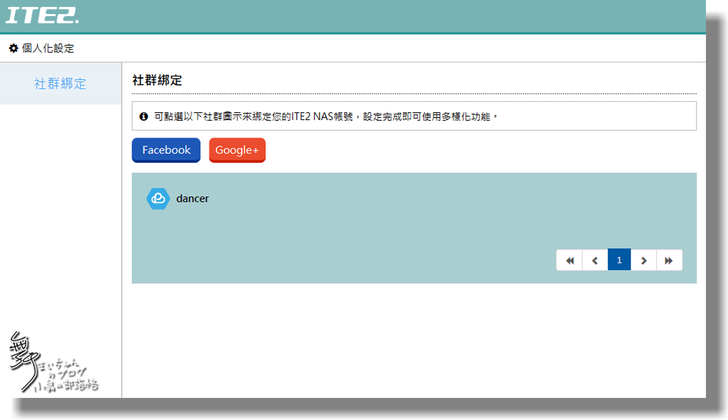
Task: Jump to last page with double-right arrow
Action: [669, 260]
